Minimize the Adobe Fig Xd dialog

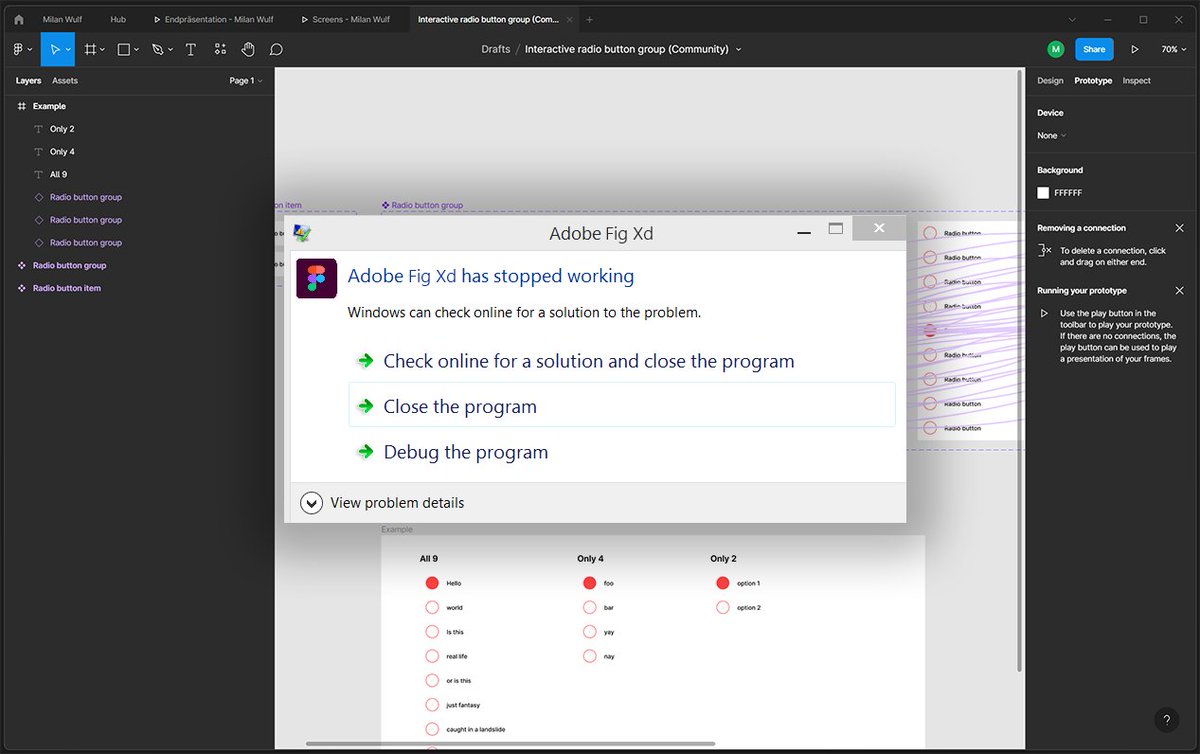point(804,233)
